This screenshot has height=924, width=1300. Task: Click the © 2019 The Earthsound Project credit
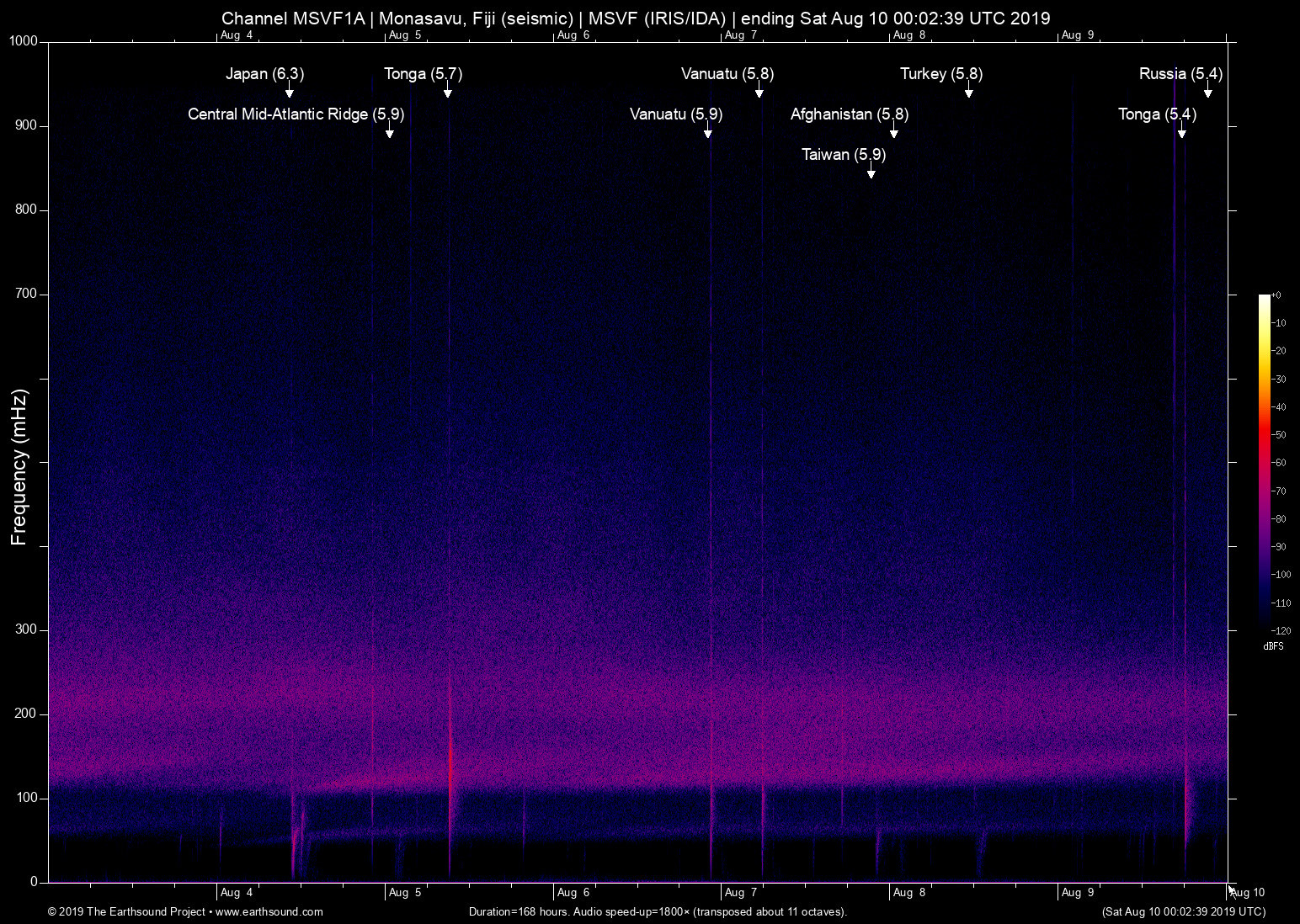click(126, 911)
